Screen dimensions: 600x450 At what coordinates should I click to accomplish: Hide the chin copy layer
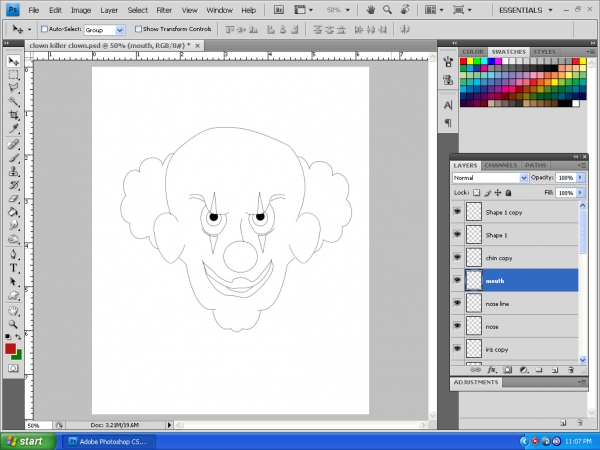pyautogui.click(x=457, y=257)
